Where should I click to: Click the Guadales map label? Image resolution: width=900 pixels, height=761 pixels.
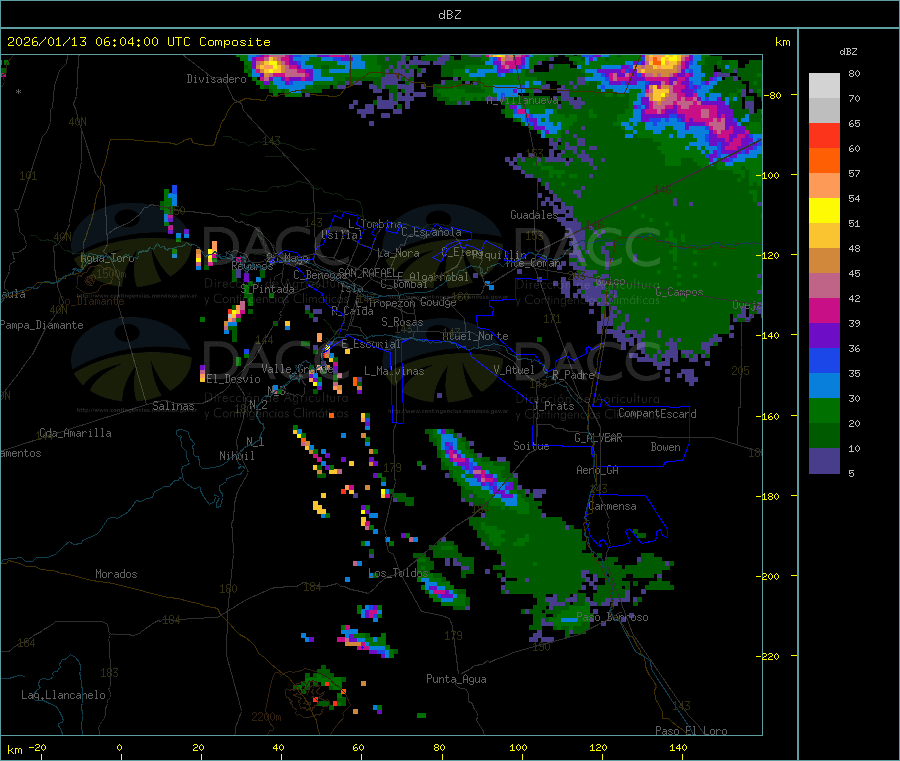(534, 215)
